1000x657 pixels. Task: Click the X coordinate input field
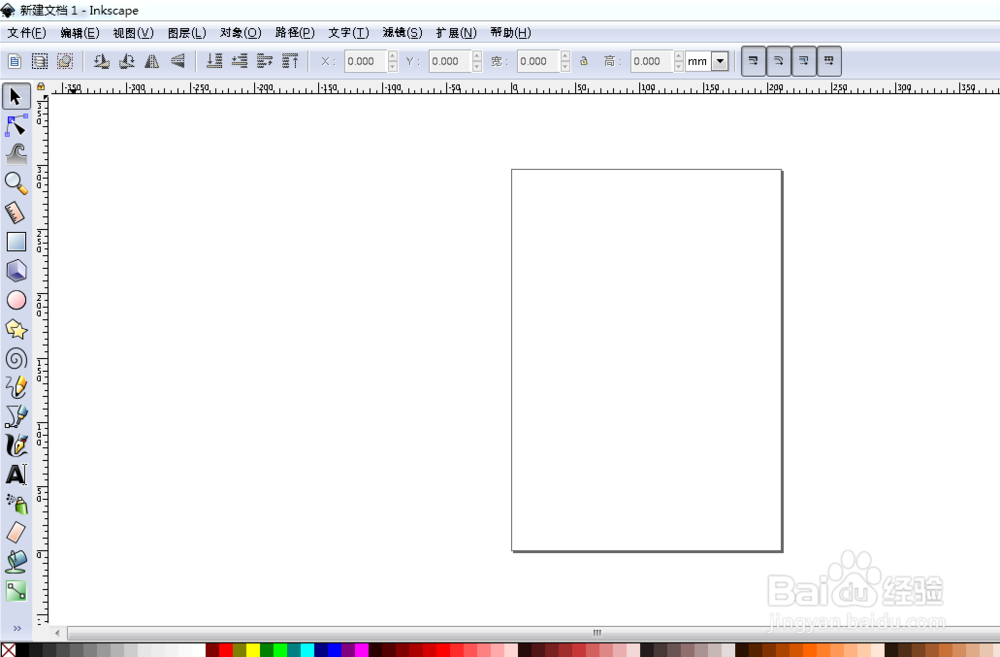(x=365, y=61)
